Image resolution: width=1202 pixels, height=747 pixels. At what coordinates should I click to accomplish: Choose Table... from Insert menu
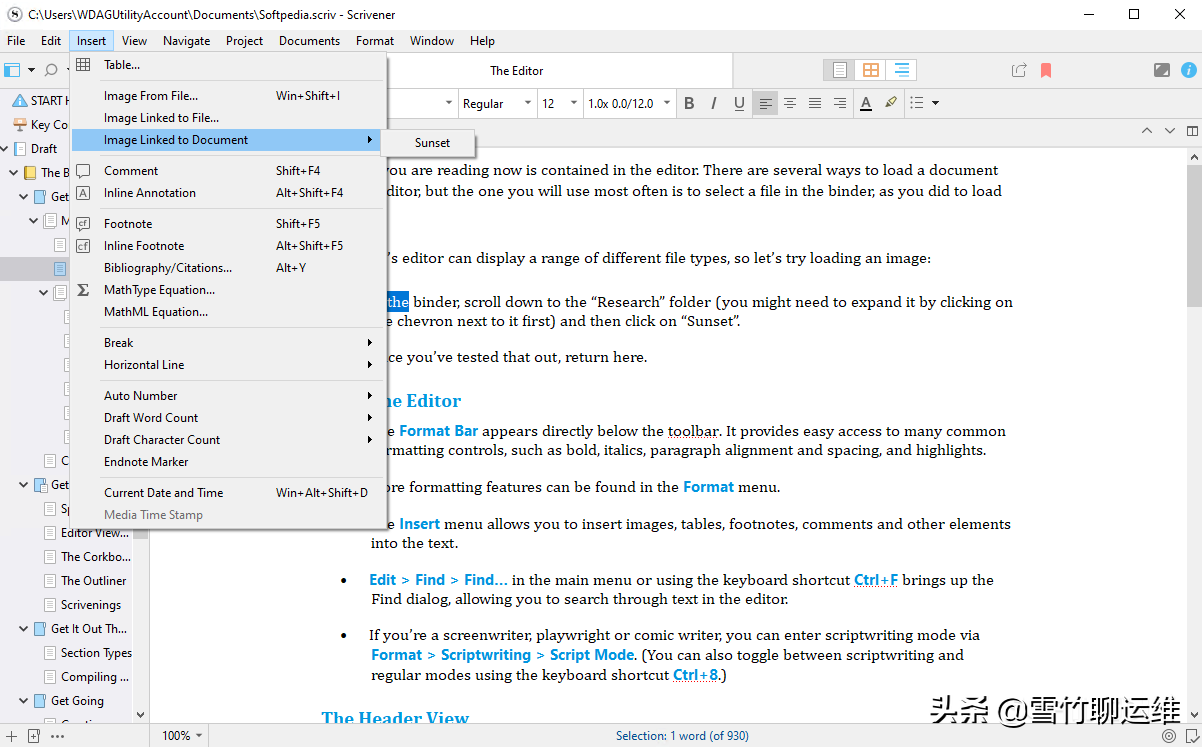click(x=229, y=65)
